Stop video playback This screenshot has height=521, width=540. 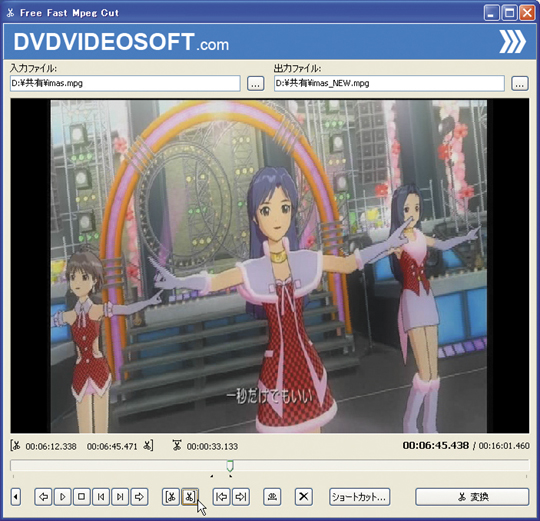(82, 497)
